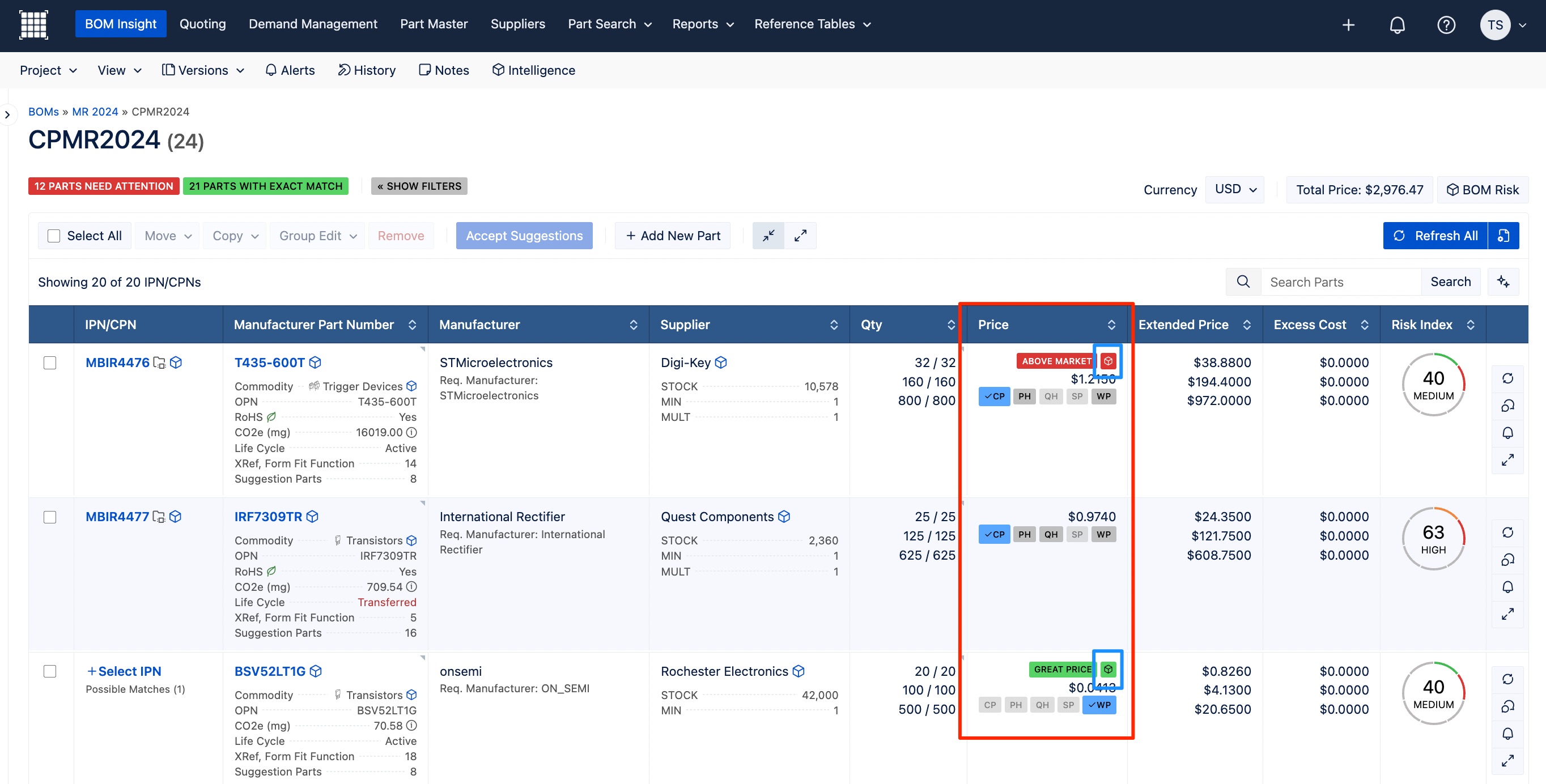The height and width of the screenshot is (784, 1546).
Task: Open the BOM Risk button
Action: tap(1483, 190)
